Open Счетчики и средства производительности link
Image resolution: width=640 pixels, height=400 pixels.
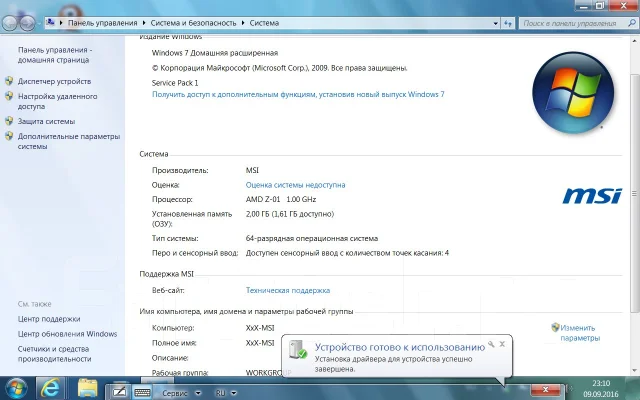coord(54,354)
